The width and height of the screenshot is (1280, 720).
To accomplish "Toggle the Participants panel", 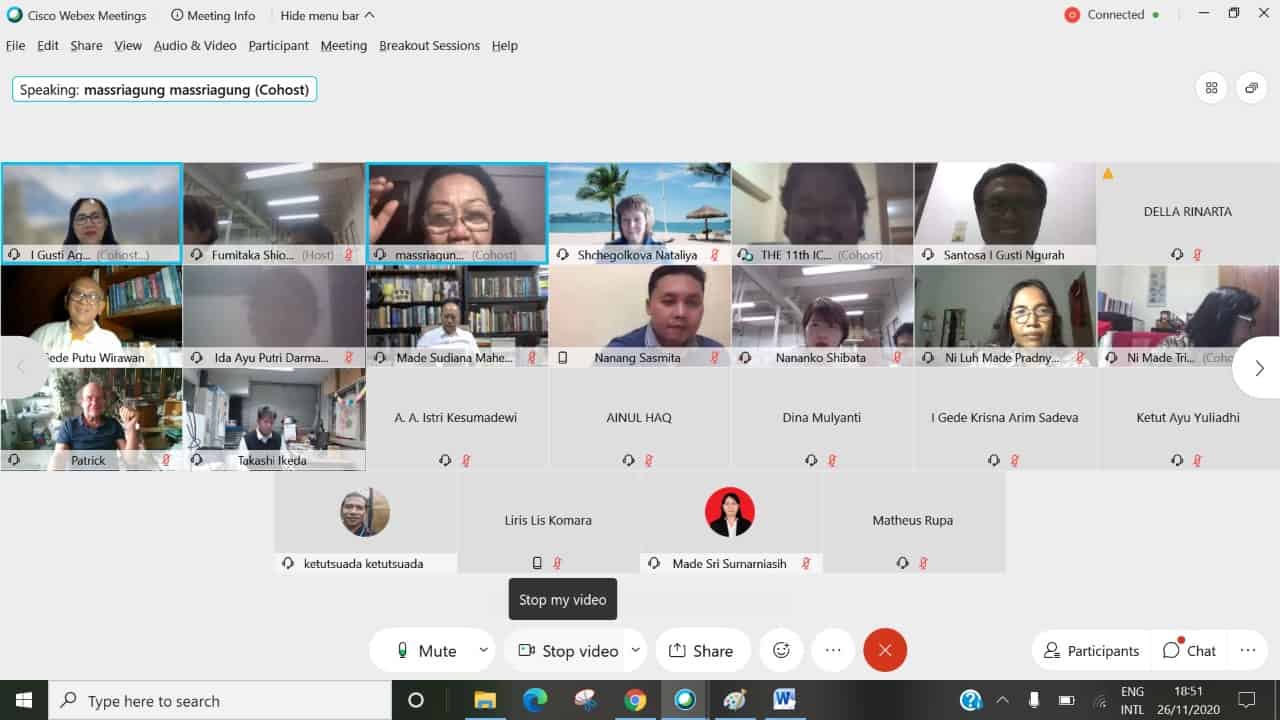I will (1091, 650).
